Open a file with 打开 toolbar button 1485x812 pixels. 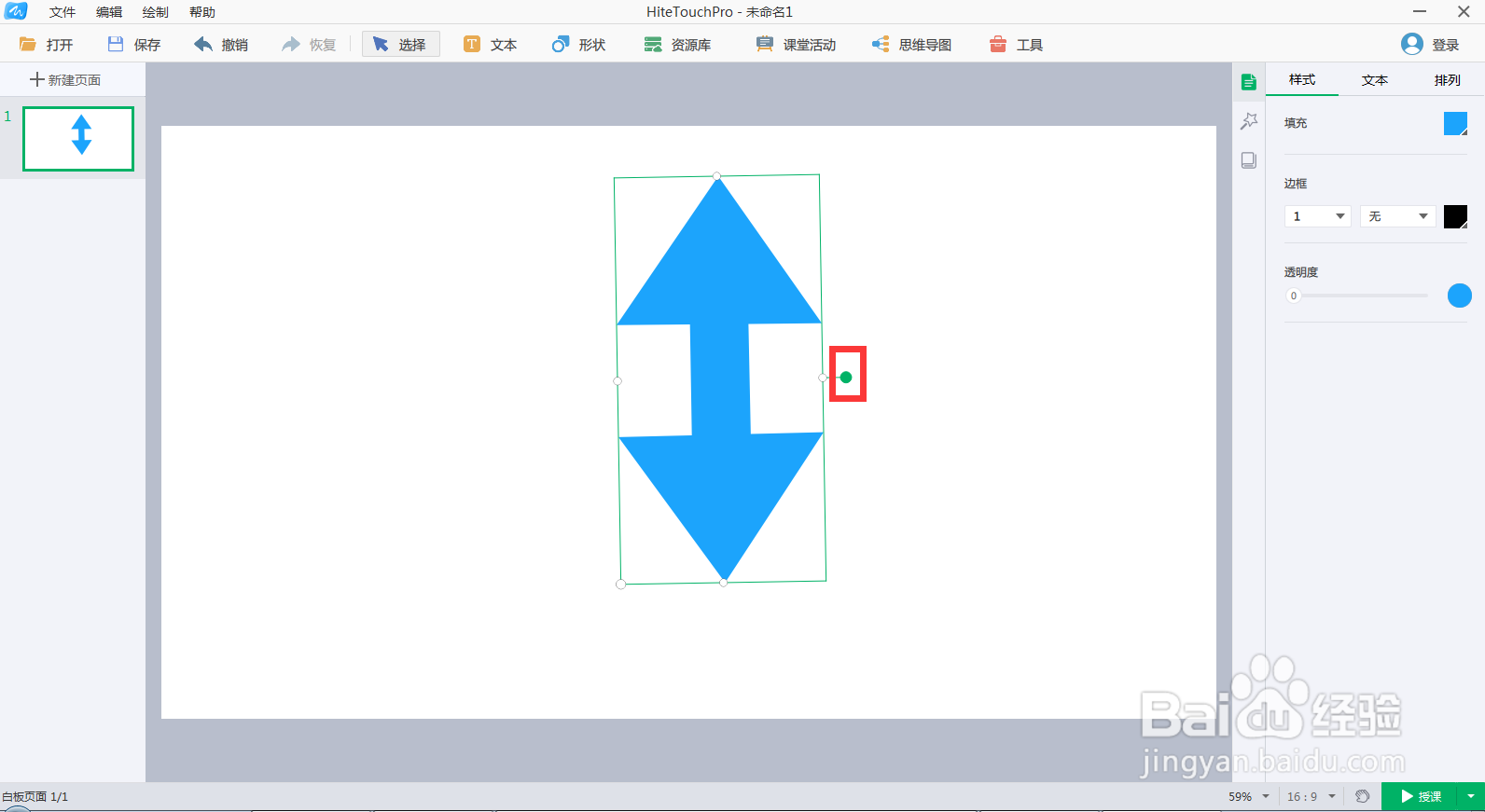tap(46, 45)
